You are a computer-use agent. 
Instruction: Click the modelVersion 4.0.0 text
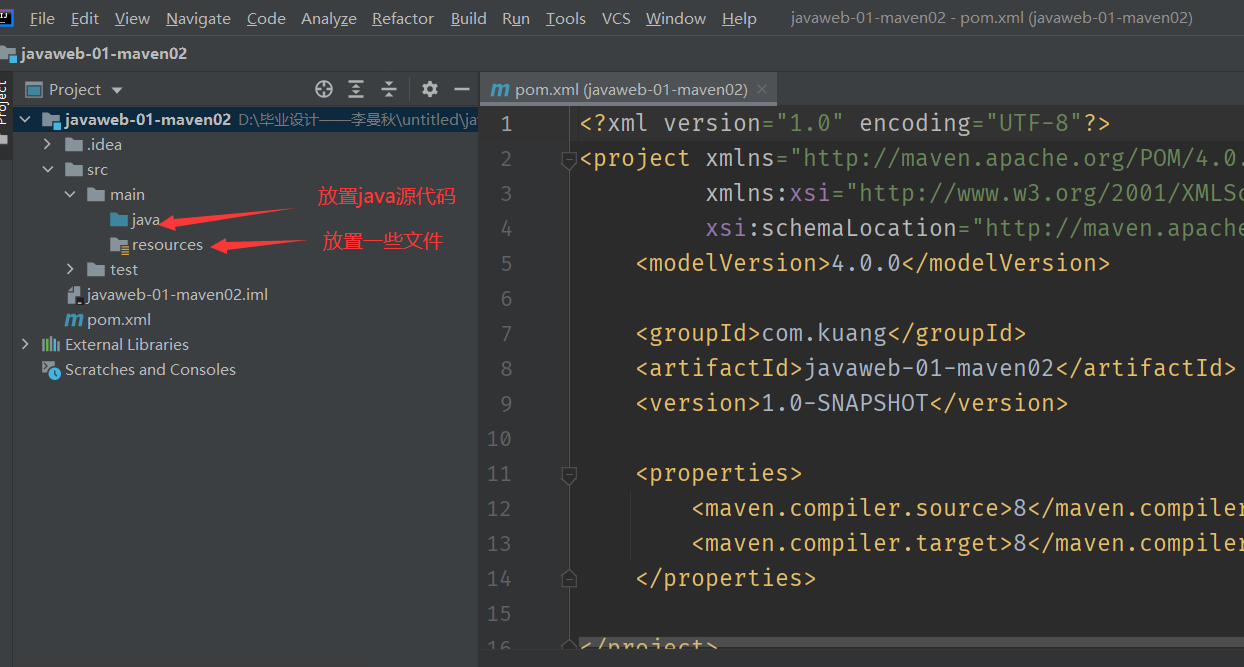(x=866, y=263)
